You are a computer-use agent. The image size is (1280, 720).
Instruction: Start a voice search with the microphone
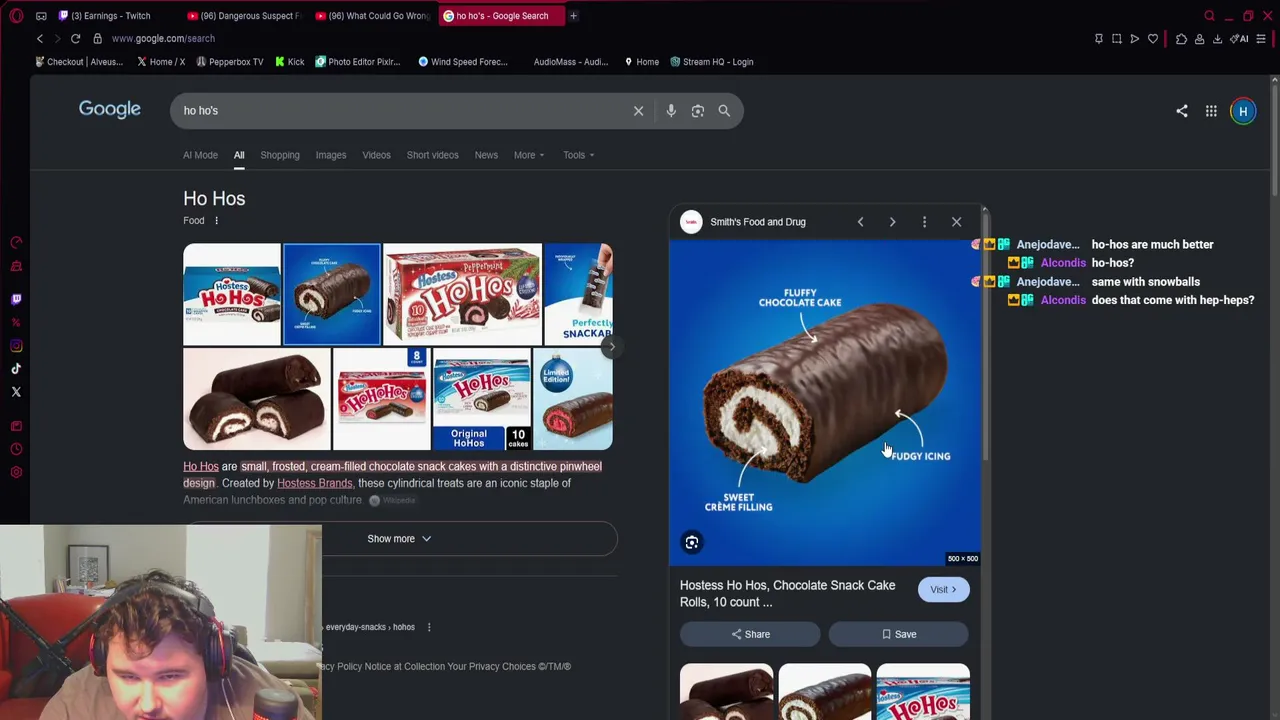671,111
